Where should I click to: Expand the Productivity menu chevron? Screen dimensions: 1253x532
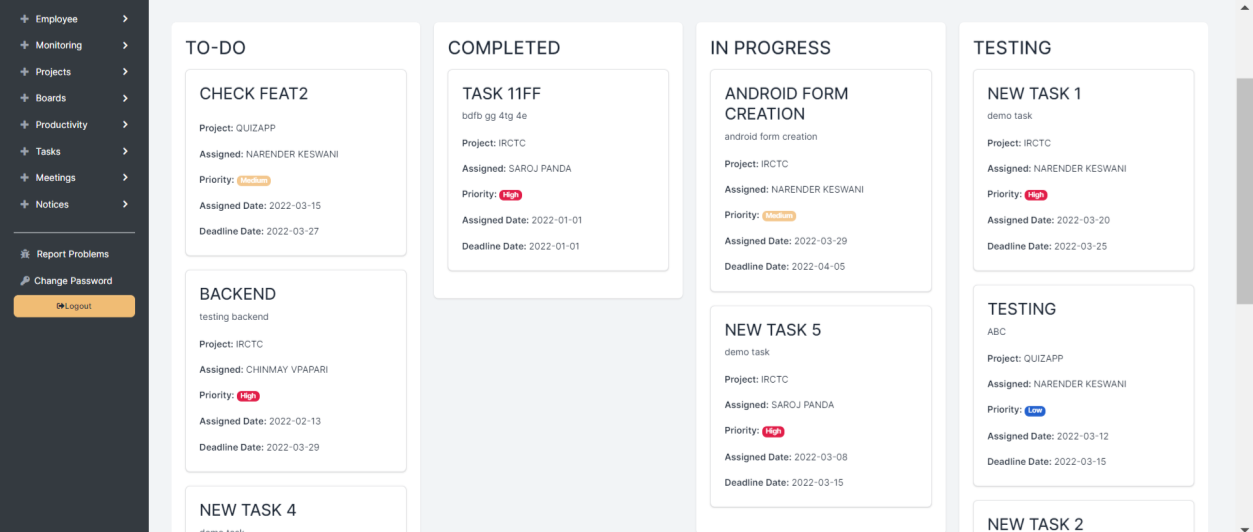(x=125, y=125)
